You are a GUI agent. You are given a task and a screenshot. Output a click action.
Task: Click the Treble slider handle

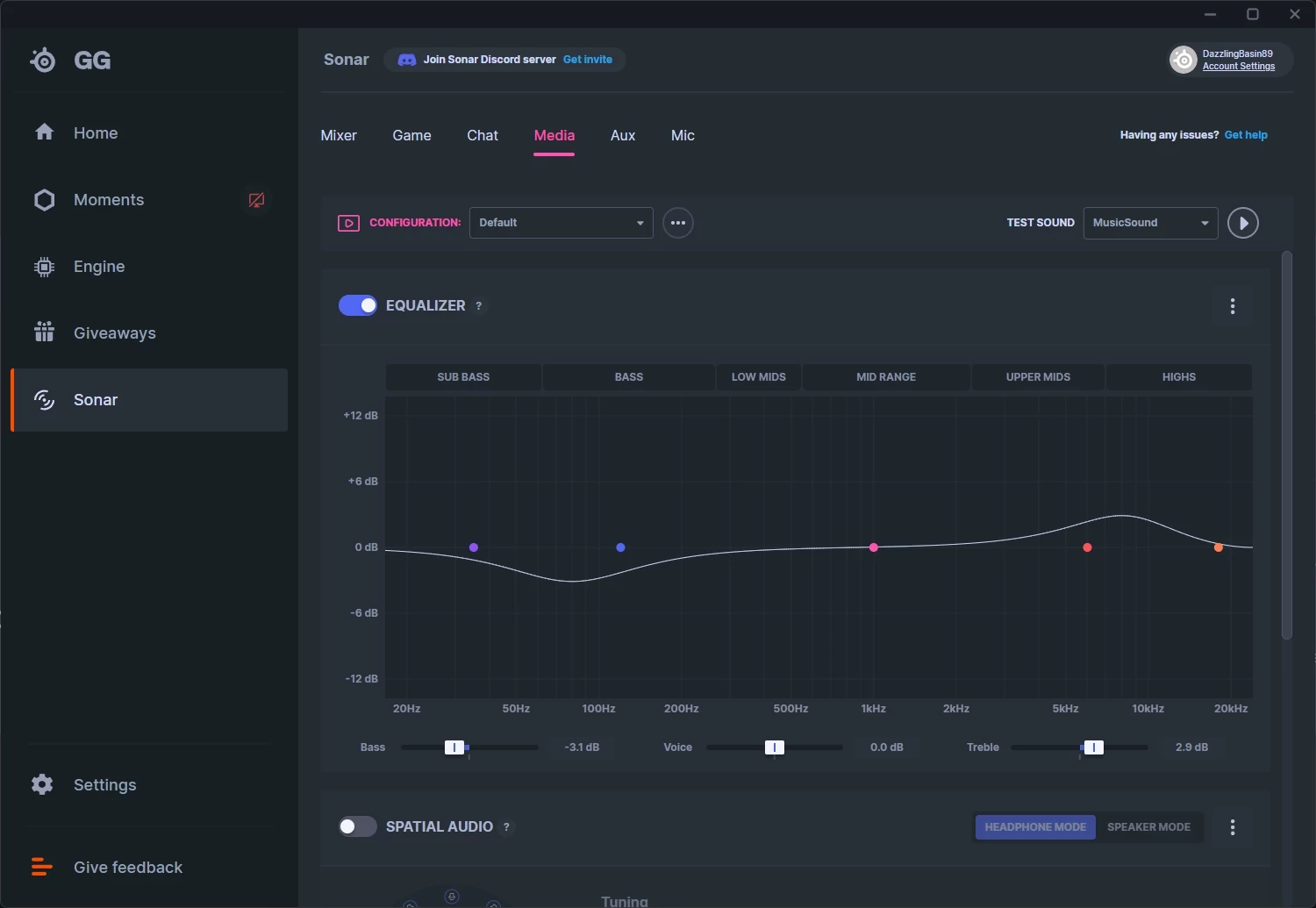[1093, 747]
